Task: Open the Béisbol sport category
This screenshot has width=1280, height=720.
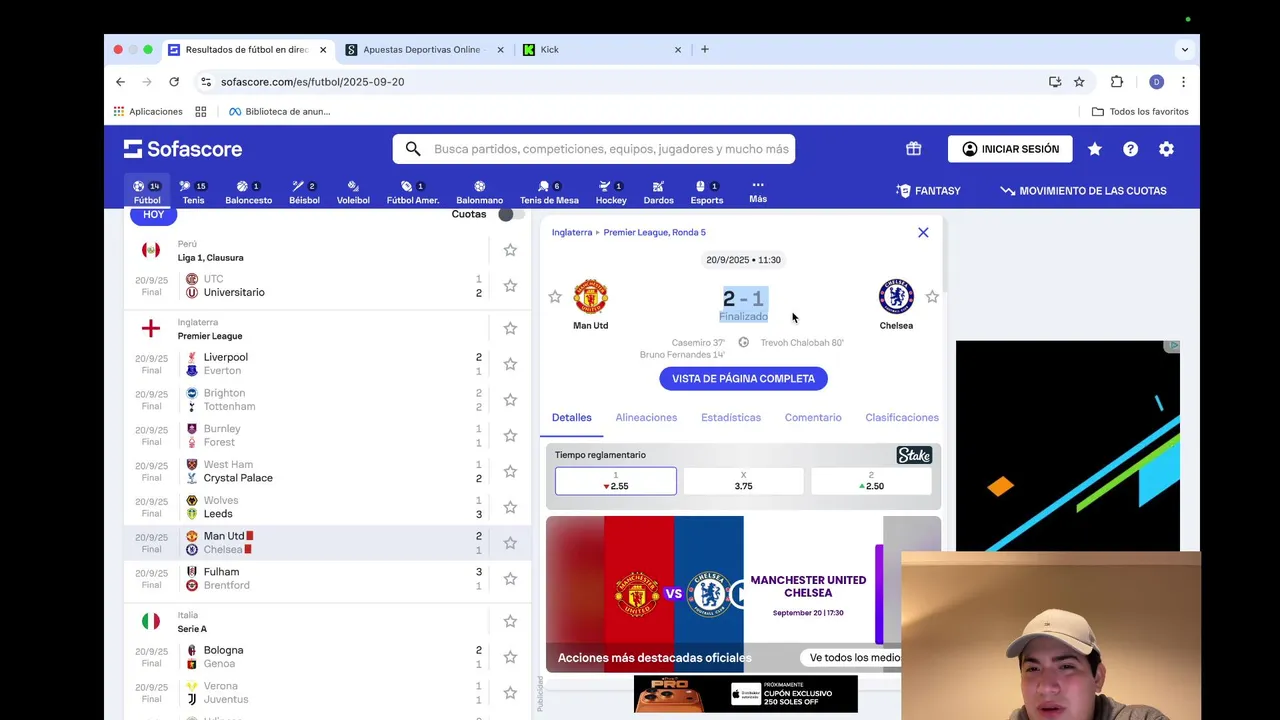Action: 304,192
